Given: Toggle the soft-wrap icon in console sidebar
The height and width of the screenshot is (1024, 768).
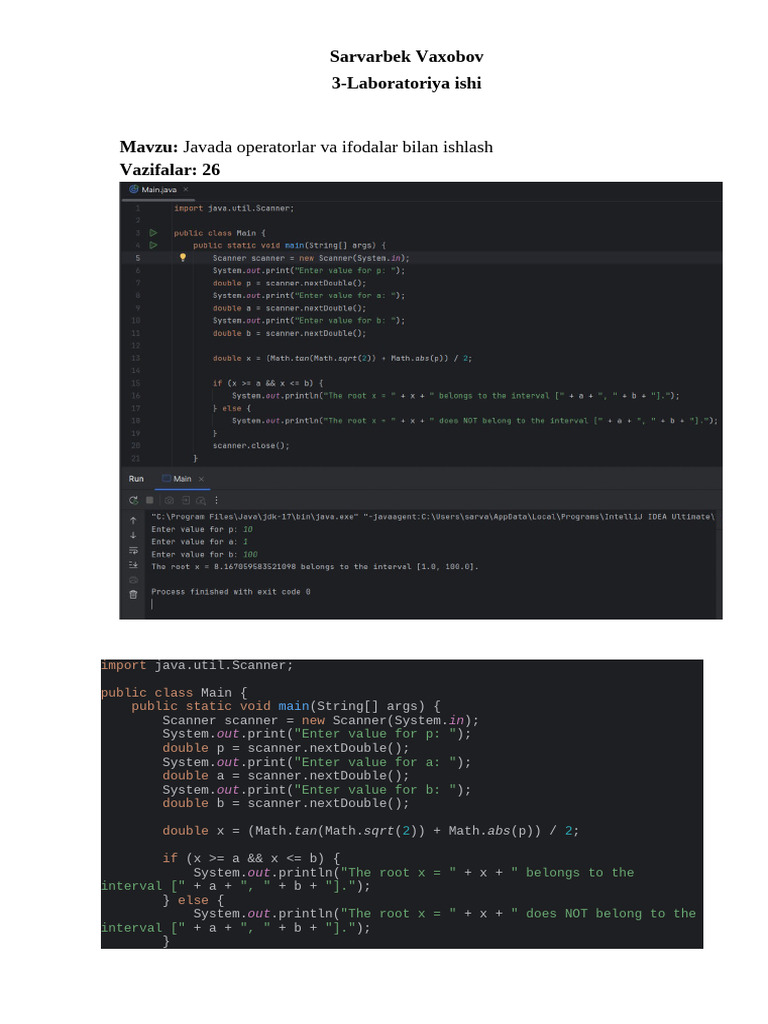Looking at the screenshot, I should click(x=133, y=550).
